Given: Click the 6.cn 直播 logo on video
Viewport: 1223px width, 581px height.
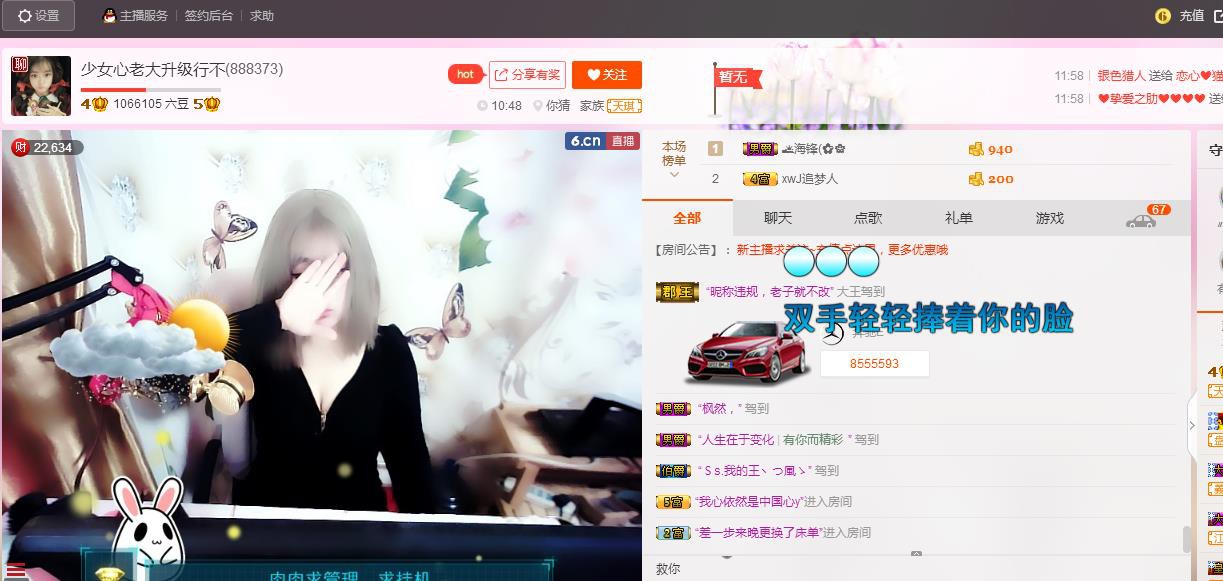Looking at the screenshot, I should (x=602, y=141).
